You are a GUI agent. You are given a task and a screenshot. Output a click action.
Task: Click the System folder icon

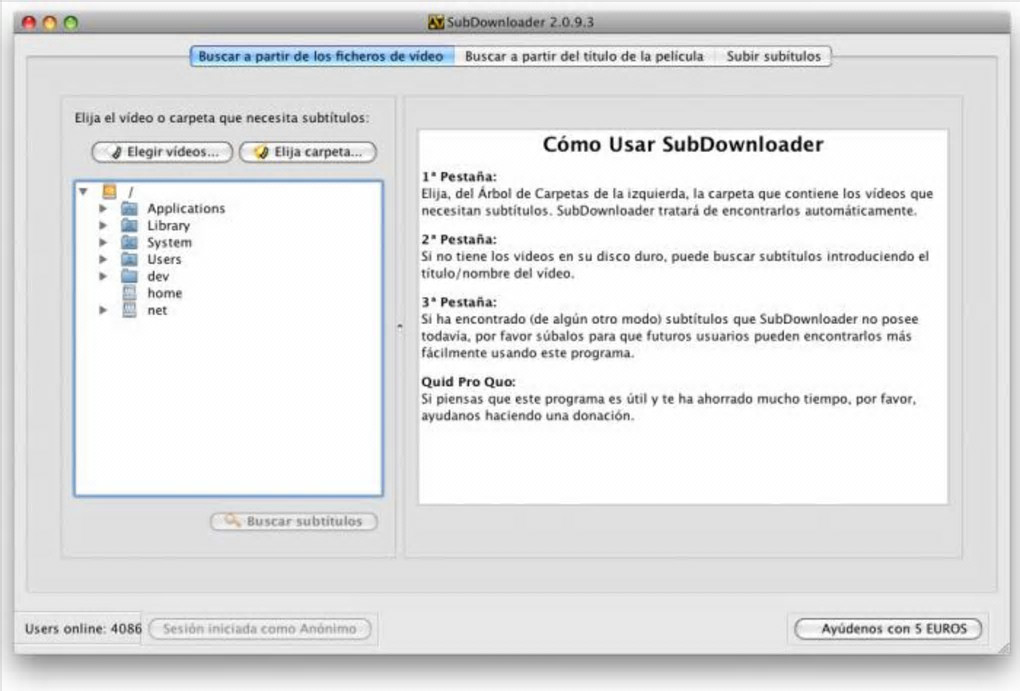click(129, 242)
